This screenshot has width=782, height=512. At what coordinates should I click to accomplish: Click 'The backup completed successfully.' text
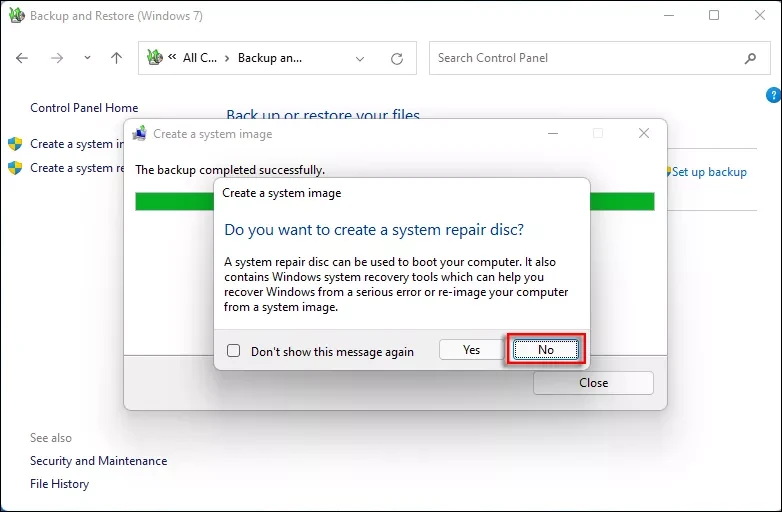pyautogui.click(x=230, y=170)
